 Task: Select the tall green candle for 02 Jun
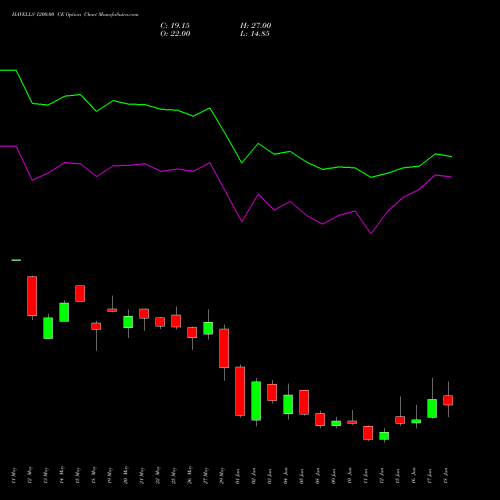click(x=256, y=401)
